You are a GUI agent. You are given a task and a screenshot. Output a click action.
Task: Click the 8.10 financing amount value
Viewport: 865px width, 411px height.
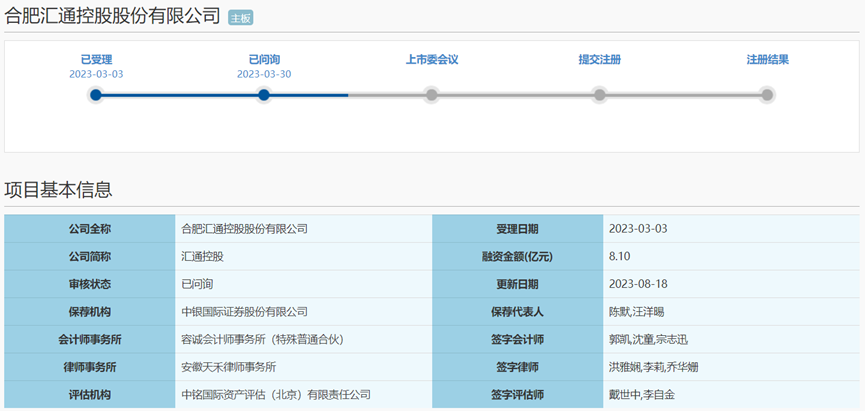pos(620,257)
